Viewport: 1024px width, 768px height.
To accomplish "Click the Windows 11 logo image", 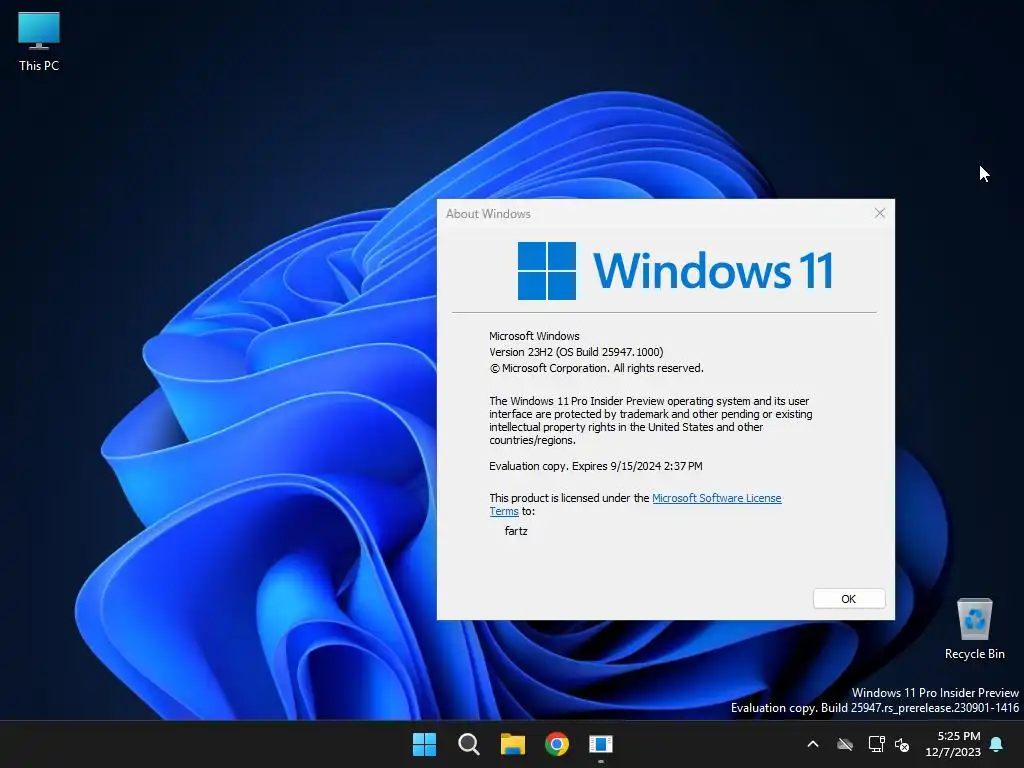I will click(675, 270).
